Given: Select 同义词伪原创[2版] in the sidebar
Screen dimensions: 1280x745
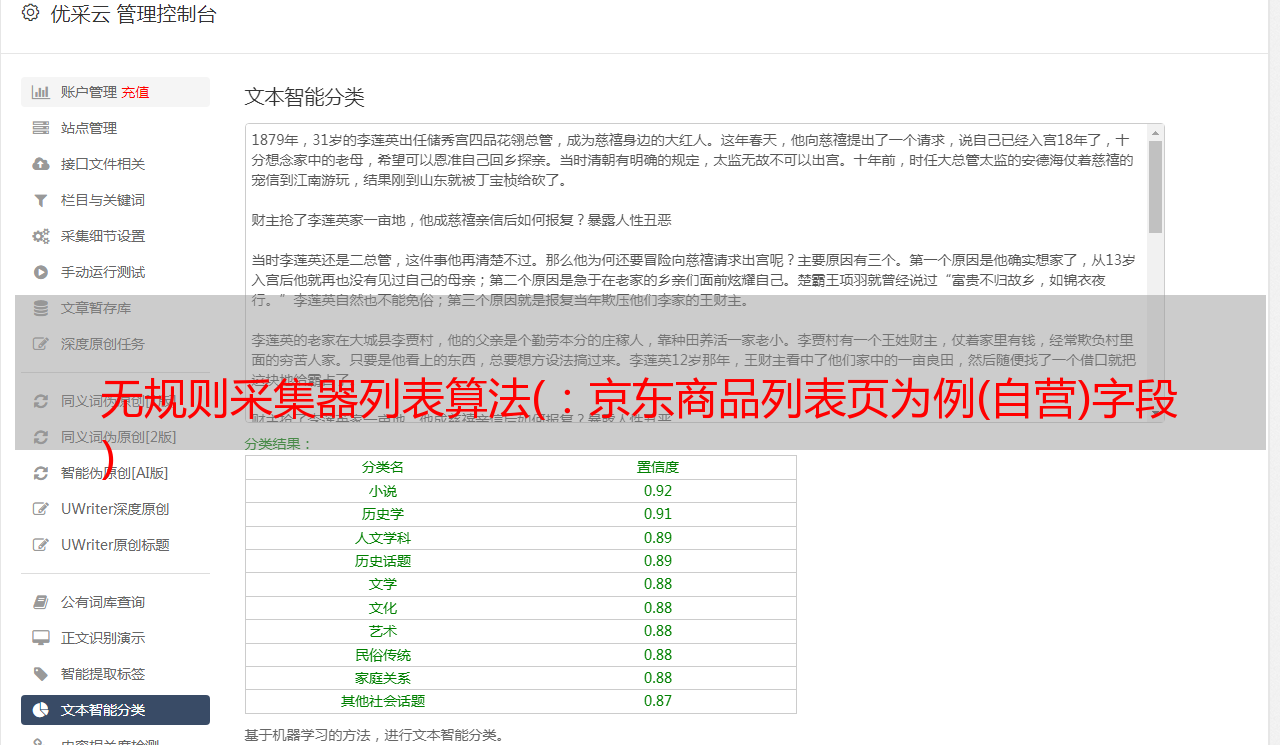Looking at the screenshot, I should 118,437.
